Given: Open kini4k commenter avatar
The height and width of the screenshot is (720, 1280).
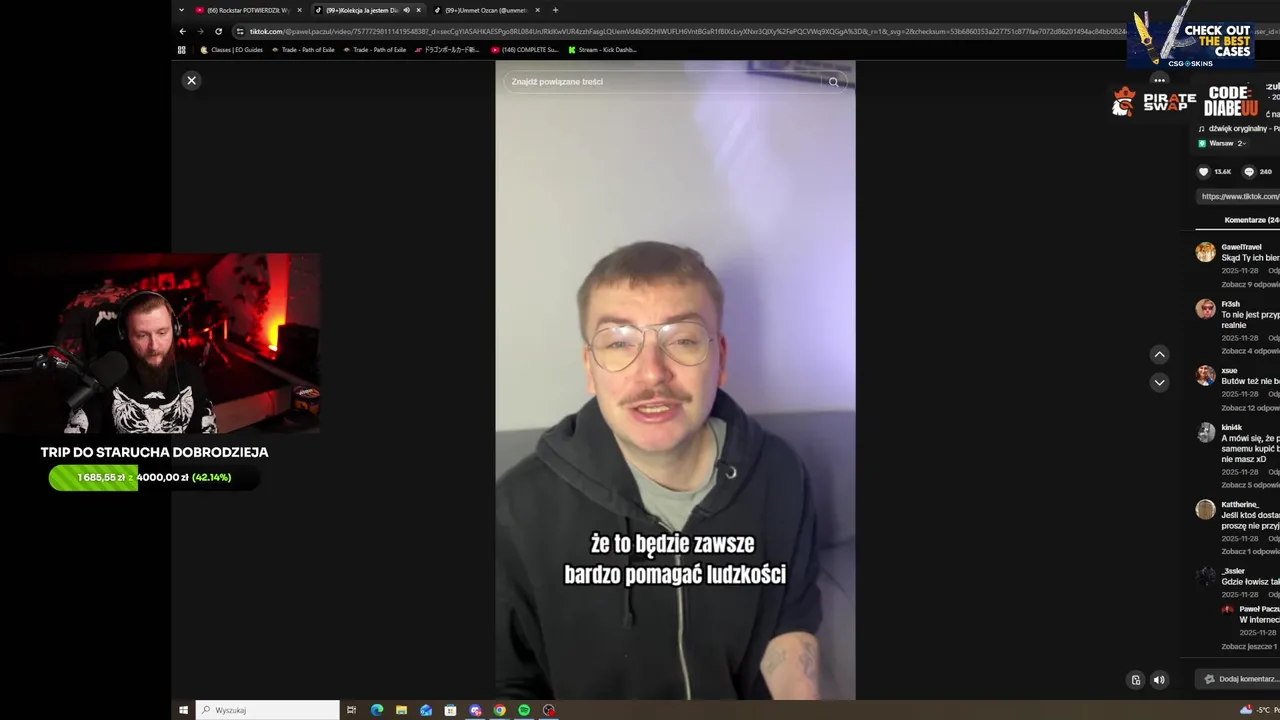Looking at the screenshot, I should click(1206, 432).
